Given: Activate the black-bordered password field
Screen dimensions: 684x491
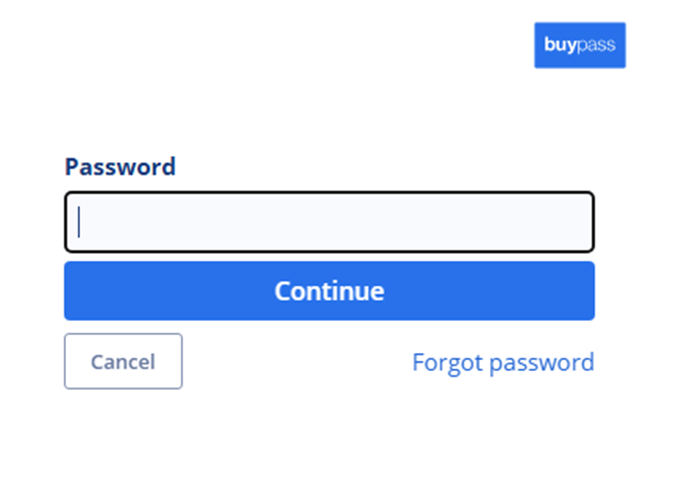Looking at the screenshot, I should [329, 222].
